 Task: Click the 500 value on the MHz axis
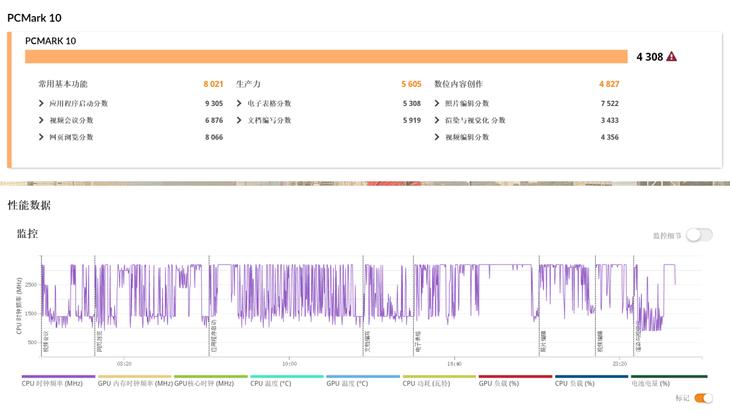32,342
